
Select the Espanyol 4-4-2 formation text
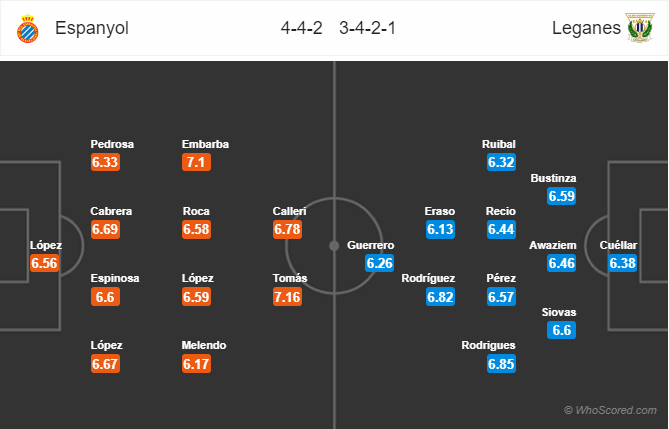coord(301,28)
